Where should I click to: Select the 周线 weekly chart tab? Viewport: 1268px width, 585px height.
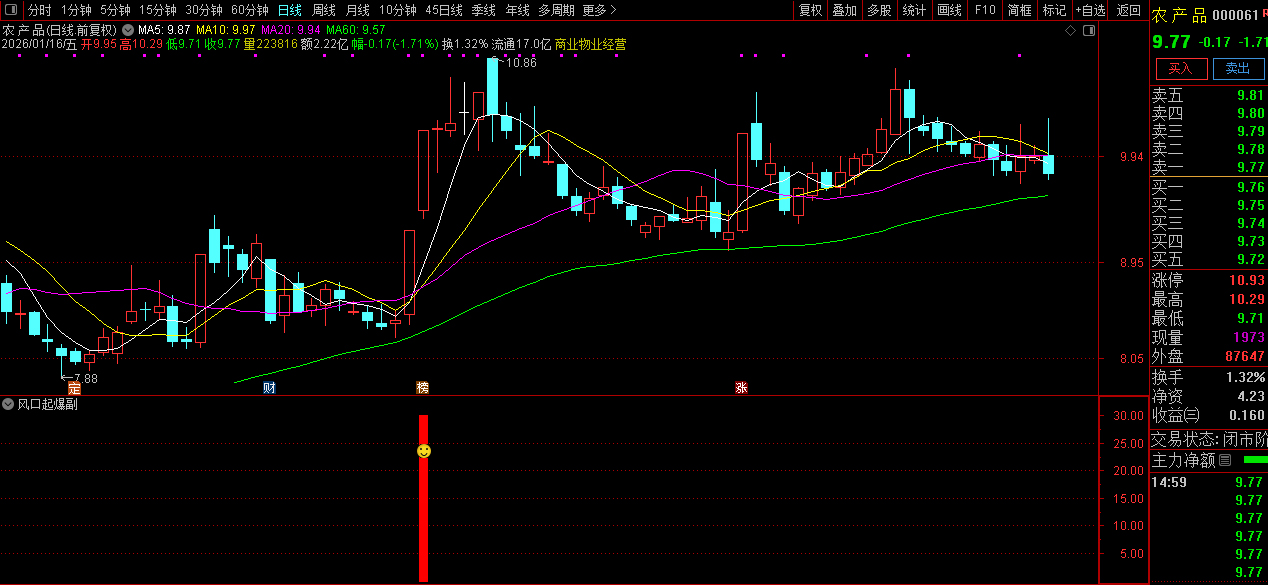pos(323,10)
